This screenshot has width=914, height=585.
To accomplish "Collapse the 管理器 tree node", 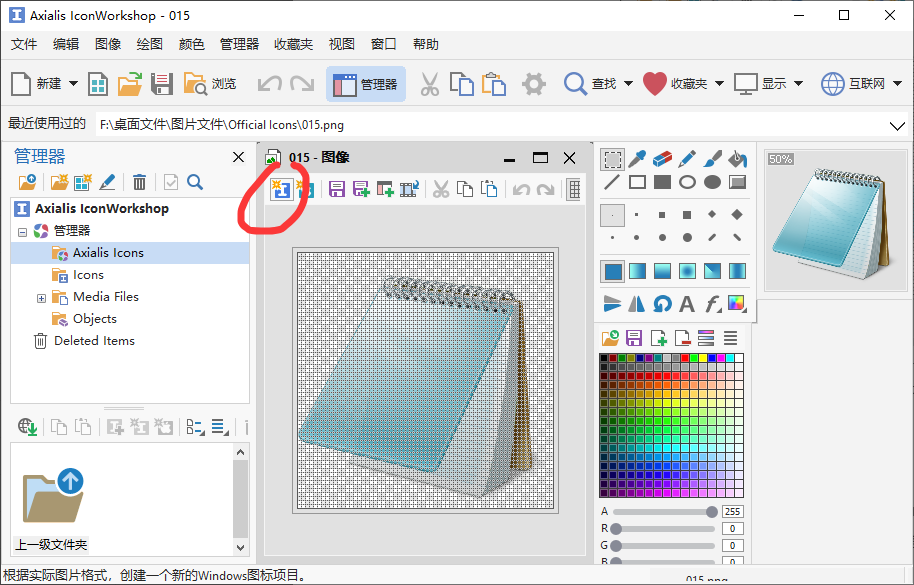I will [x=22, y=231].
